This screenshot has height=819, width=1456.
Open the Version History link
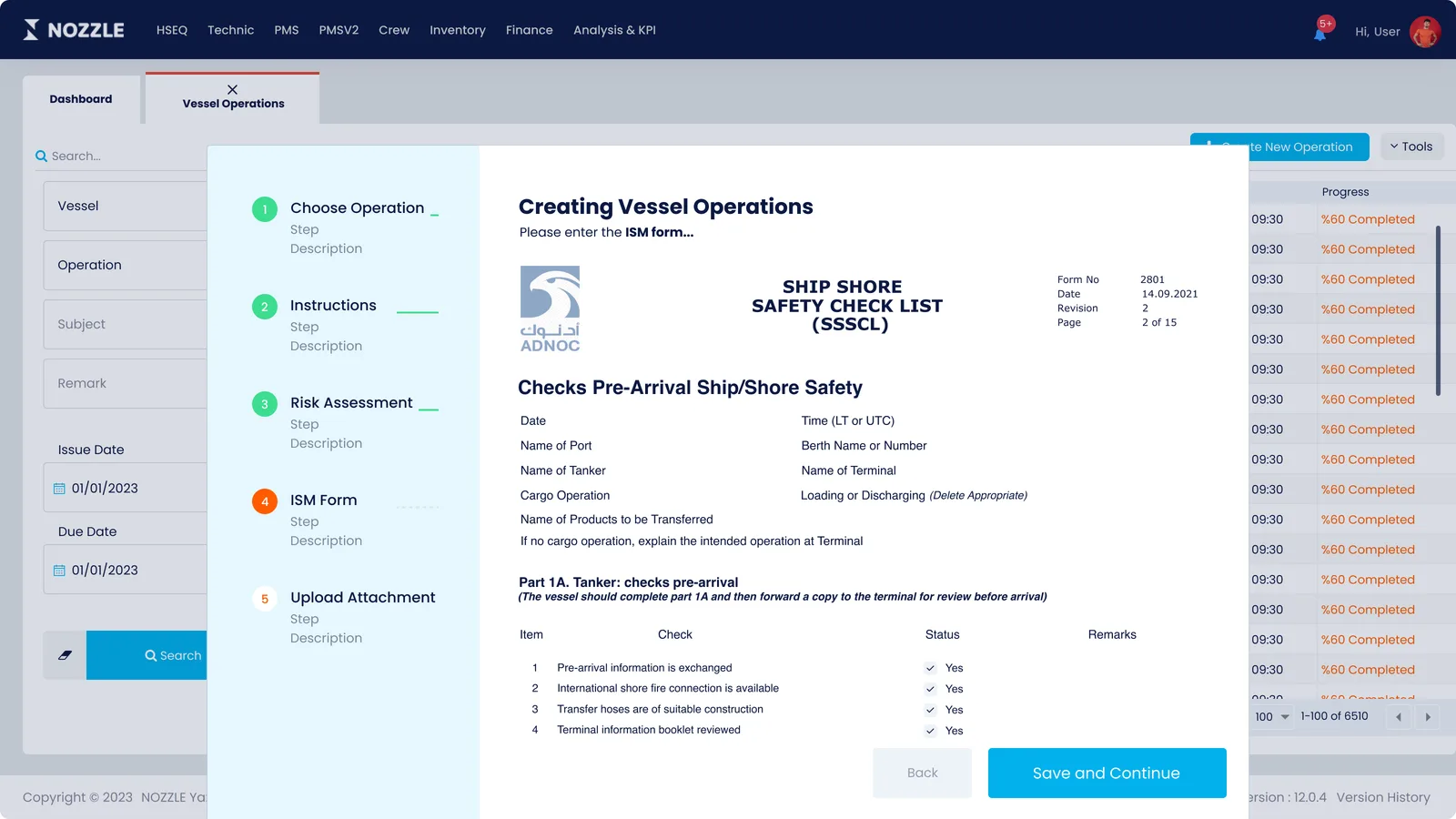tap(1383, 797)
